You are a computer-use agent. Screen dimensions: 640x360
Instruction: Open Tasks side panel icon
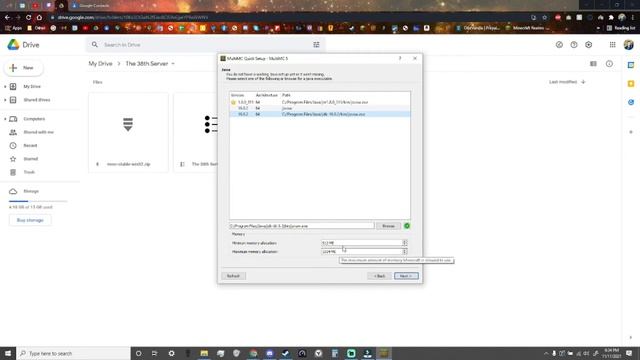tap(631, 102)
